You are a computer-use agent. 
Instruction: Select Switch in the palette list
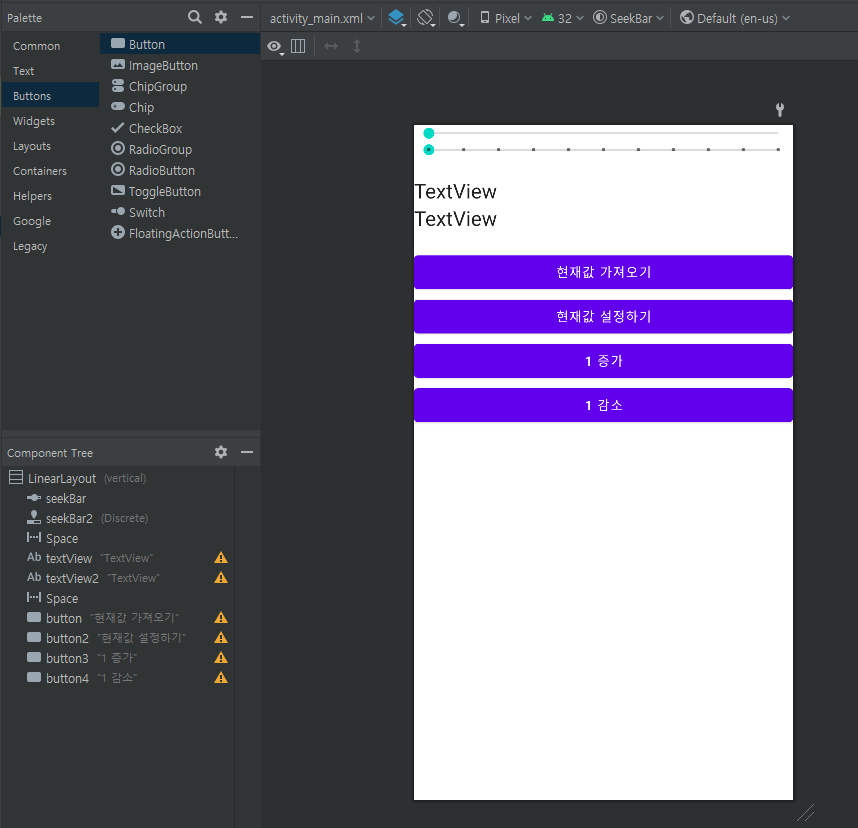pos(179,212)
